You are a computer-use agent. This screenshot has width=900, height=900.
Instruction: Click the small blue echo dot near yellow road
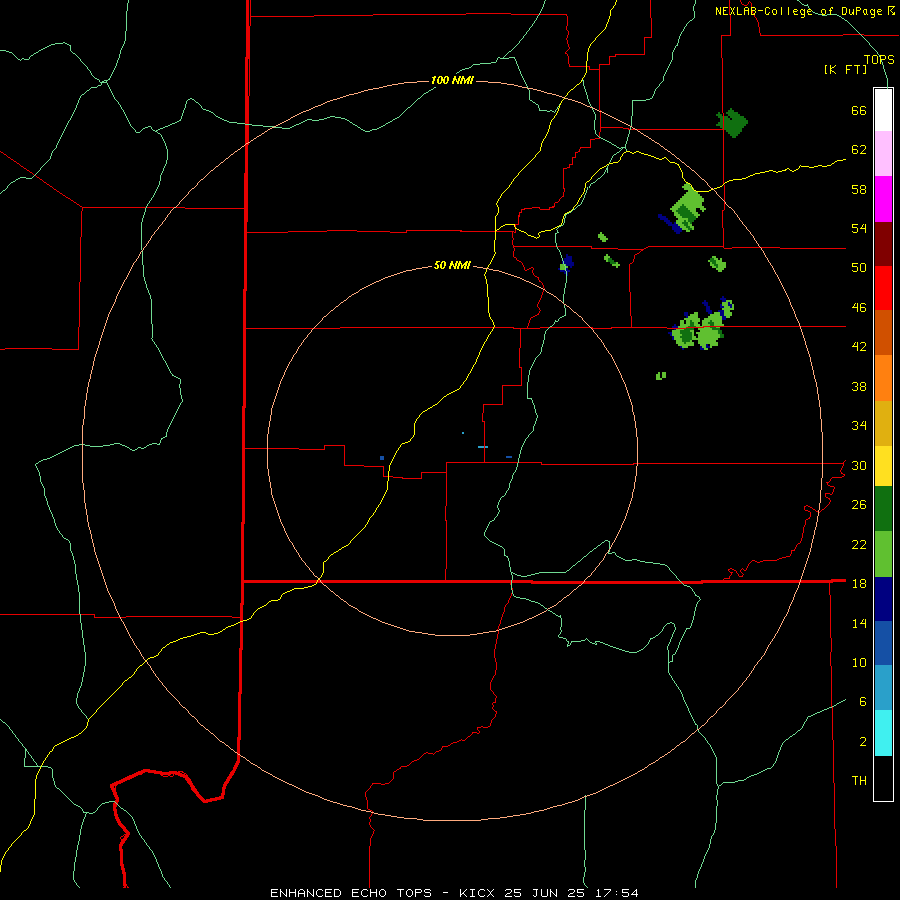click(x=382, y=458)
